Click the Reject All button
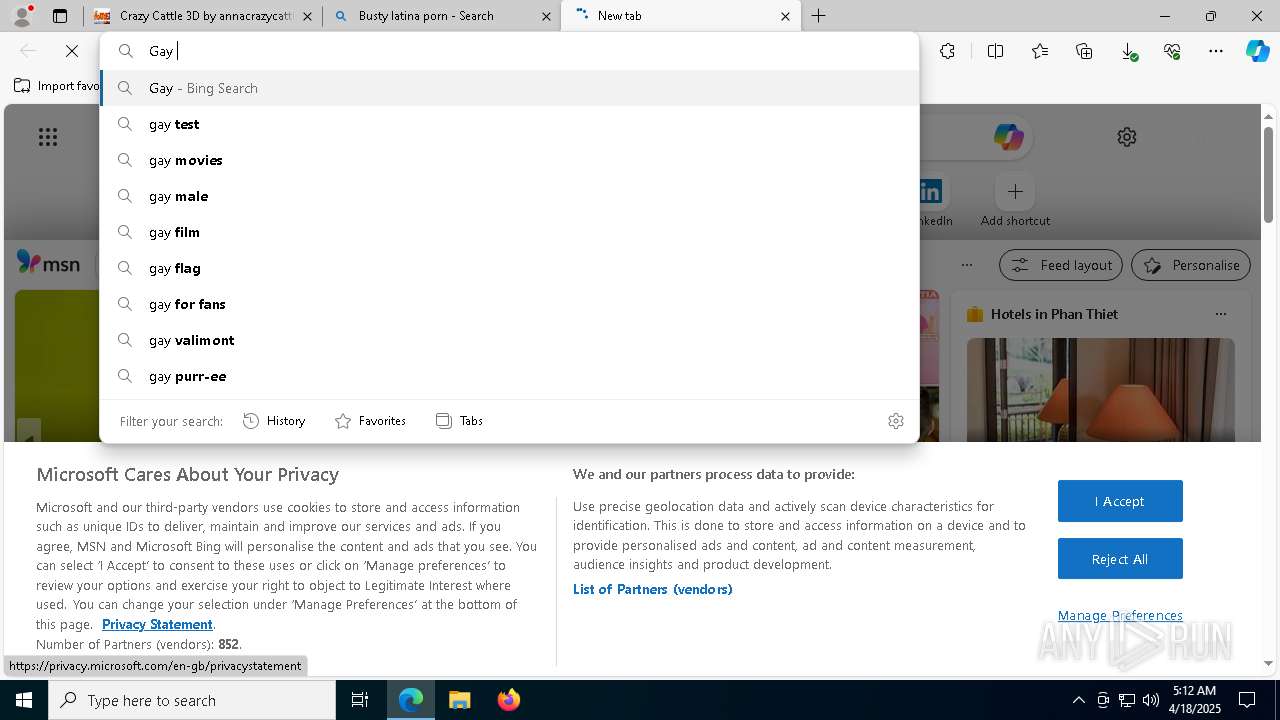 (x=1120, y=559)
